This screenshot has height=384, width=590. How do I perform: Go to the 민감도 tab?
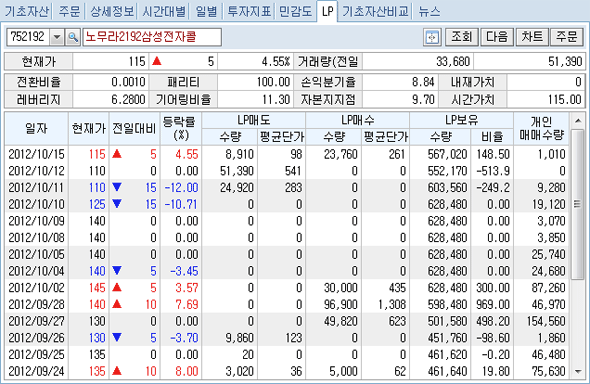click(x=296, y=11)
